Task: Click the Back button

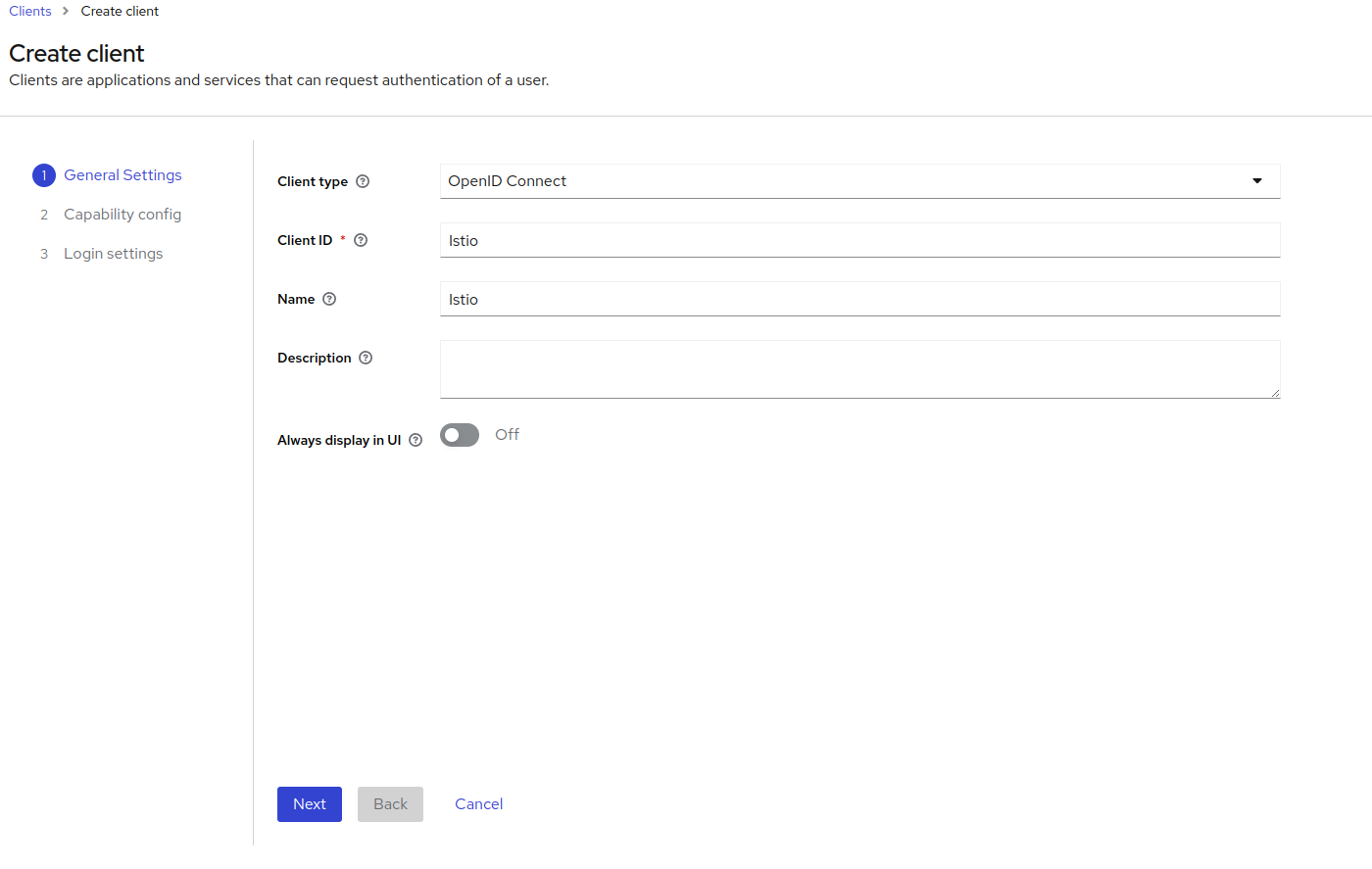Action: click(x=390, y=804)
